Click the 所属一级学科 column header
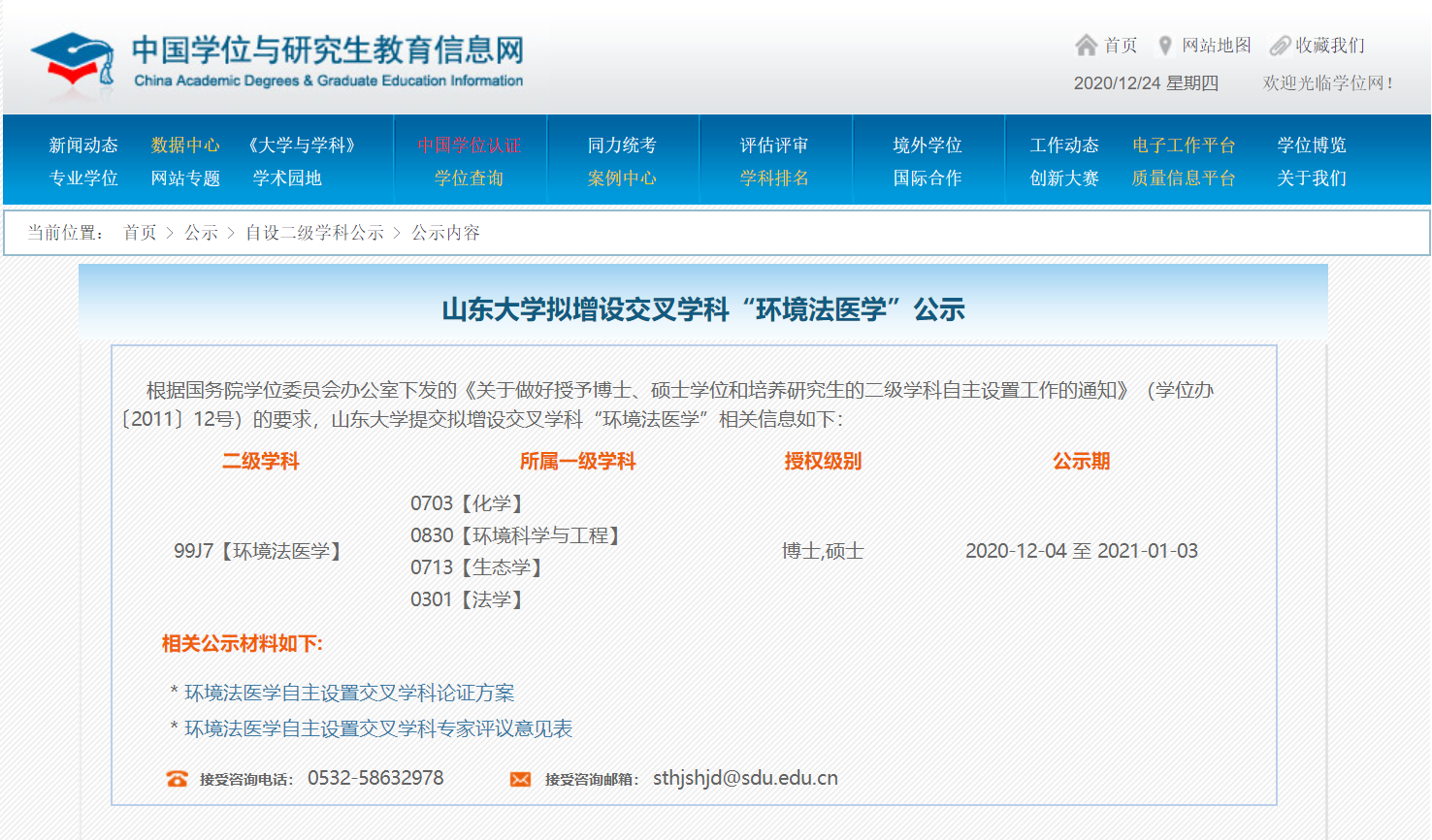 [x=578, y=462]
